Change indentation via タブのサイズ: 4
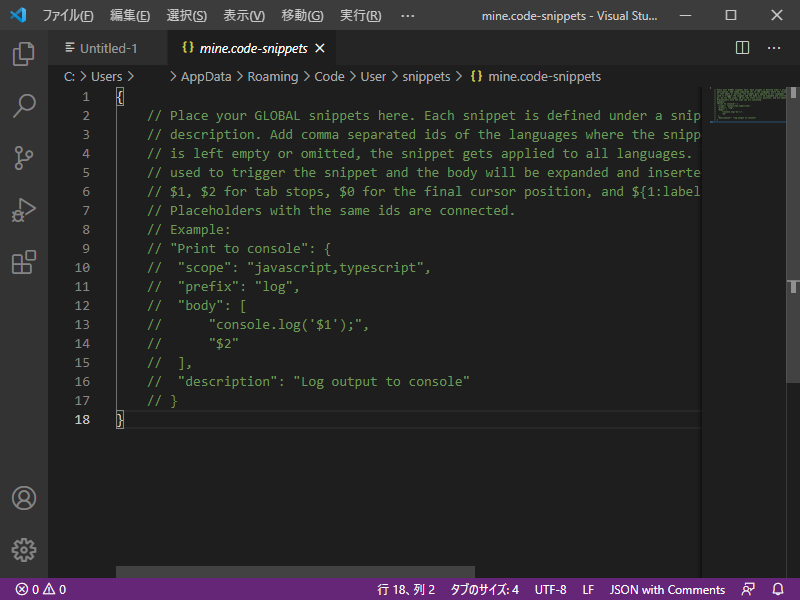This screenshot has height=600, width=800. pyautogui.click(x=484, y=589)
